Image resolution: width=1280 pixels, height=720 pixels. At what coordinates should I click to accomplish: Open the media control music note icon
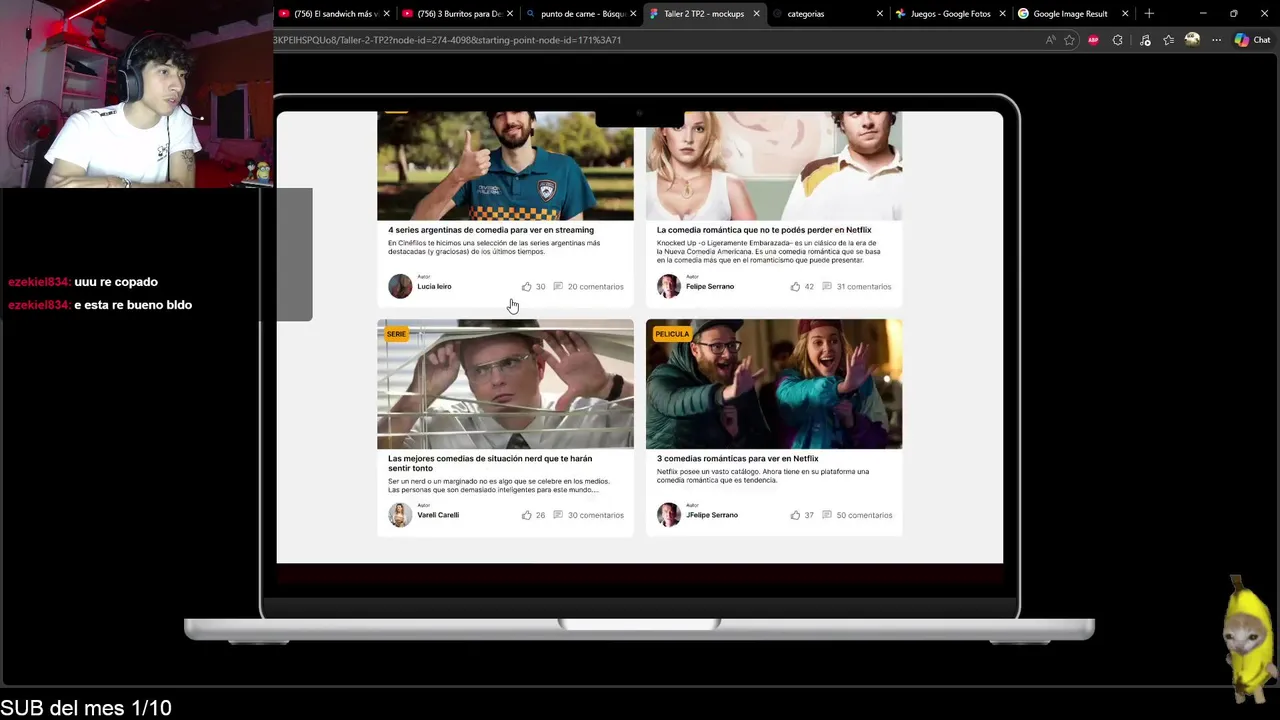click(1145, 40)
